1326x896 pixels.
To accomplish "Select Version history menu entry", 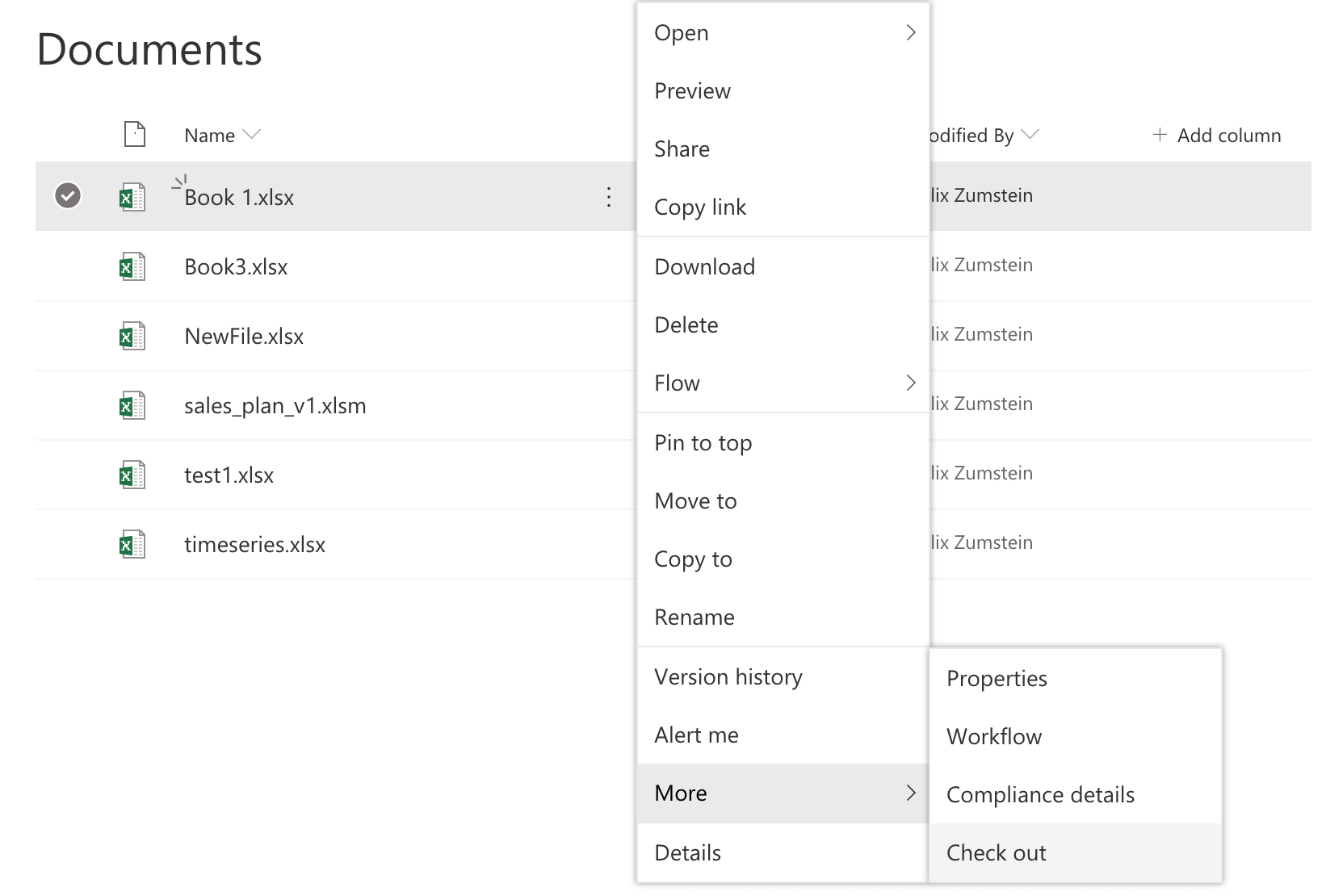I will pyautogui.click(x=728, y=676).
